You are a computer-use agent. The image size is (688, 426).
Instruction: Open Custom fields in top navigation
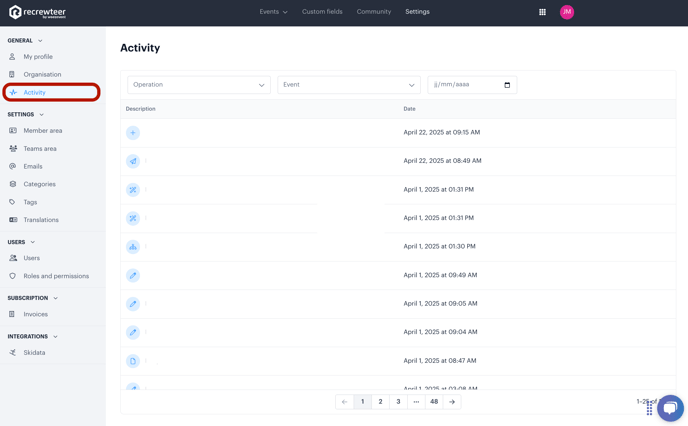click(x=322, y=12)
